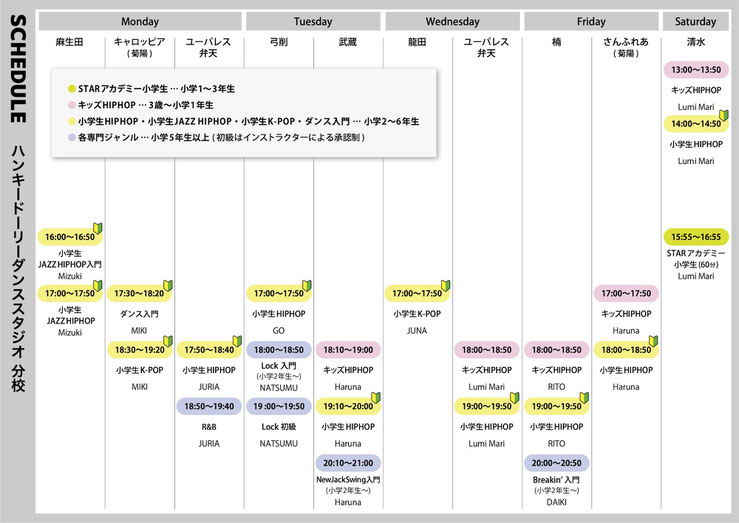
Task: Select the 20:00~20:50 lavender time pill
Action: pyautogui.click(x=557, y=463)
